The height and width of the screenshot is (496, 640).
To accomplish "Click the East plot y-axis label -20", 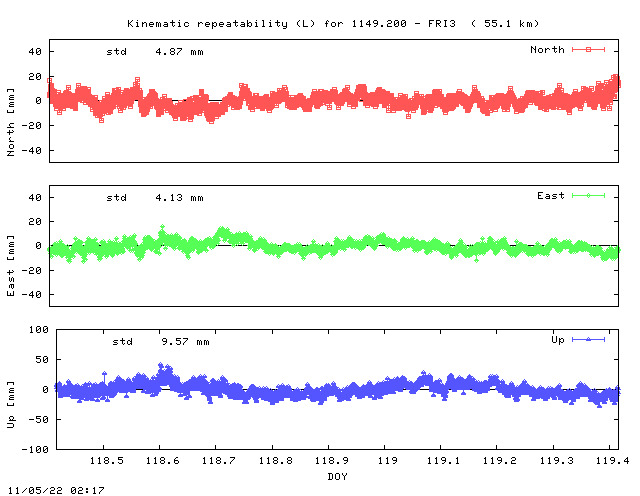I will point(31,270).
